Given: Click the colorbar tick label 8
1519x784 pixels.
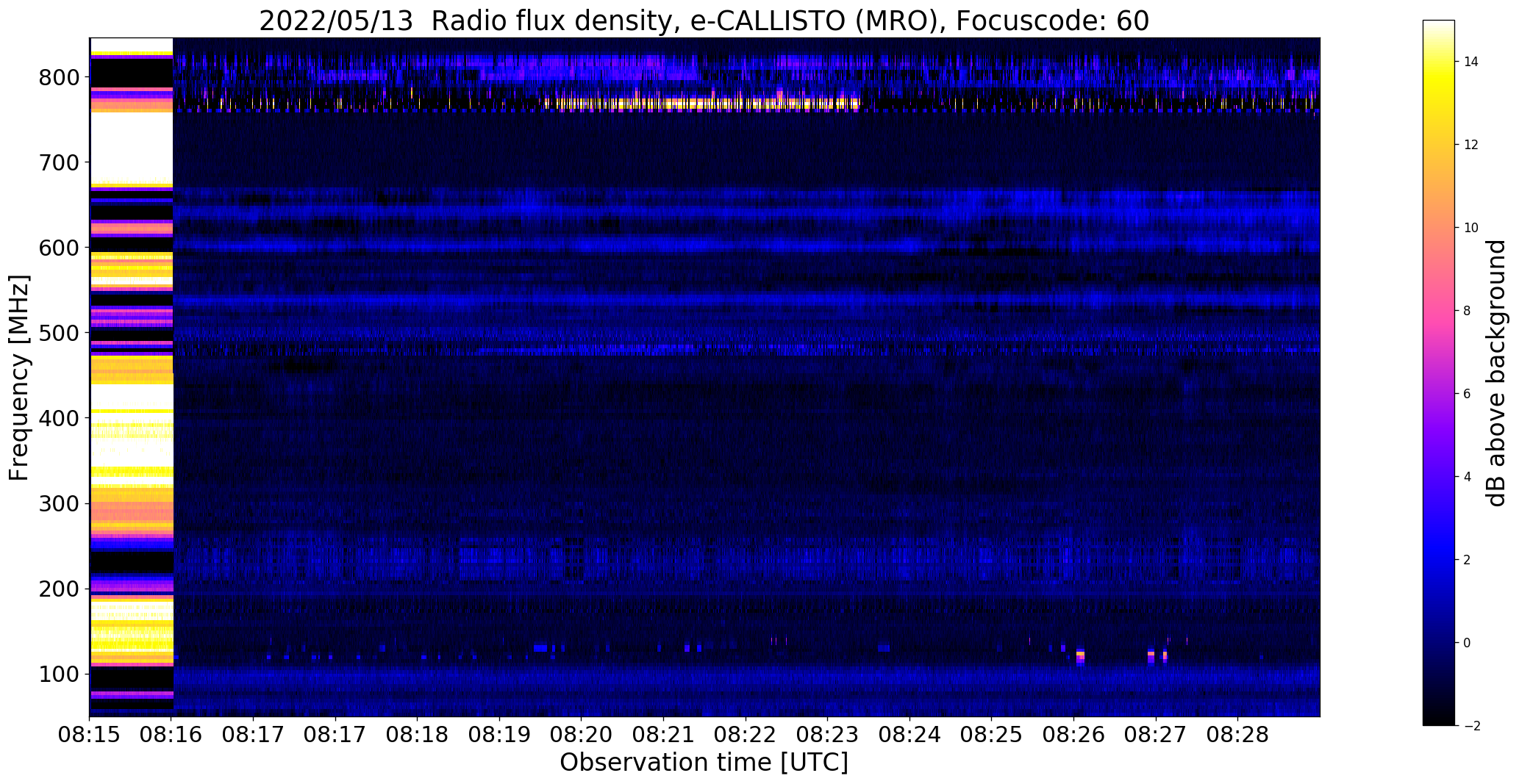Looking at the screenshot, I should coord(1468,311).
